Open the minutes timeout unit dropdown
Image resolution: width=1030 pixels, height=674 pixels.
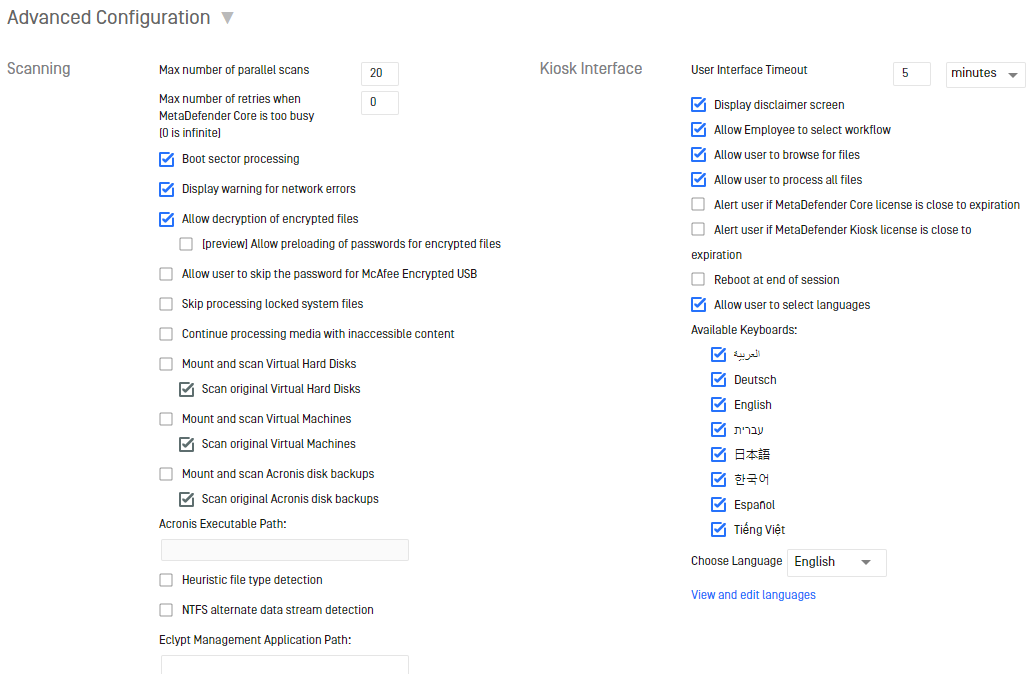pyautogui.click(x=985, y=74)
